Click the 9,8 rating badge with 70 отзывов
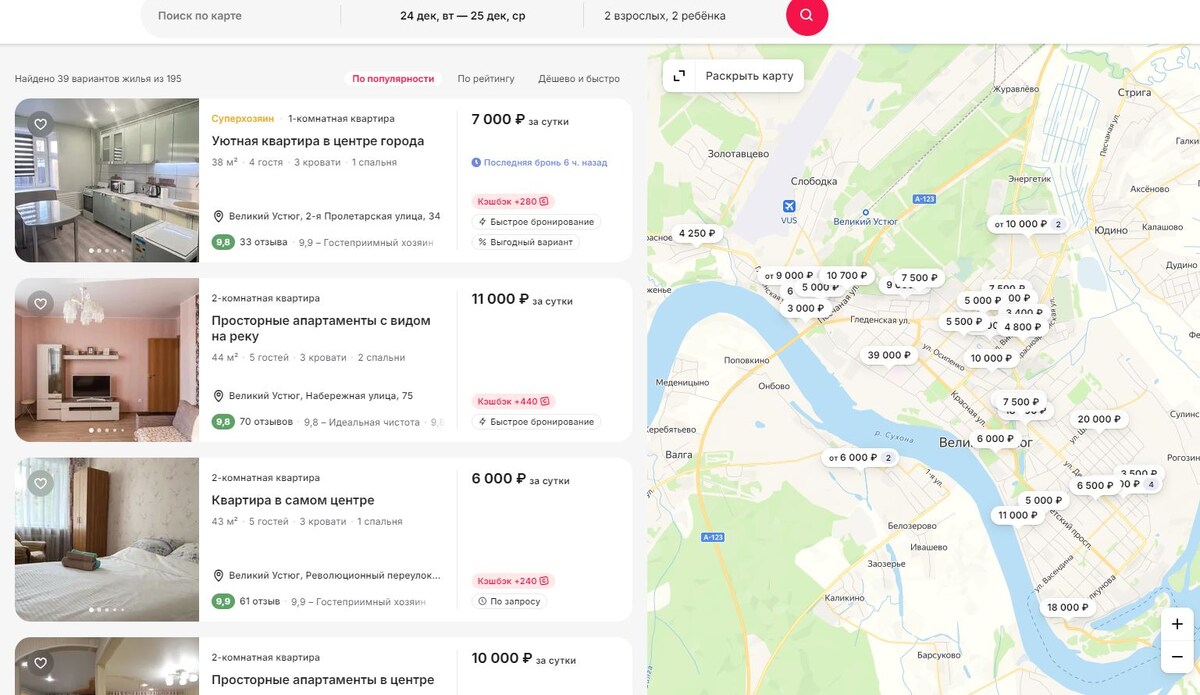The image size is (1200, 695). point(223,422)
